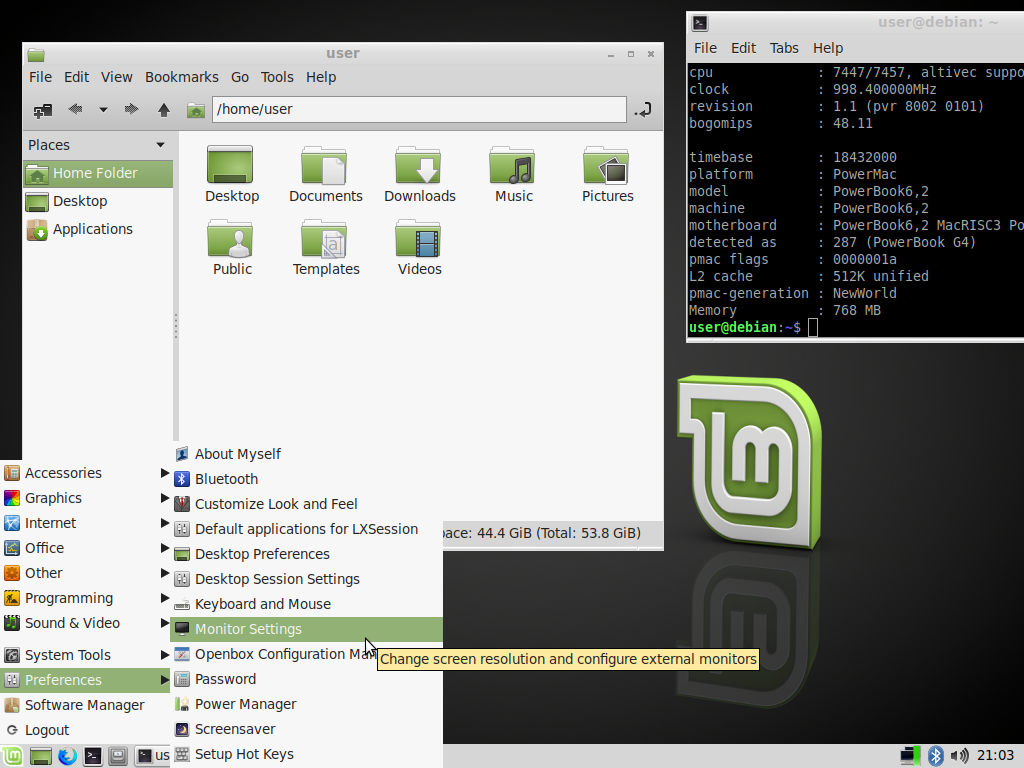The width and height of the screenshot is (1024, 768).
Task: Go to the parent folder with up arrow
Action: coord(163,110)
